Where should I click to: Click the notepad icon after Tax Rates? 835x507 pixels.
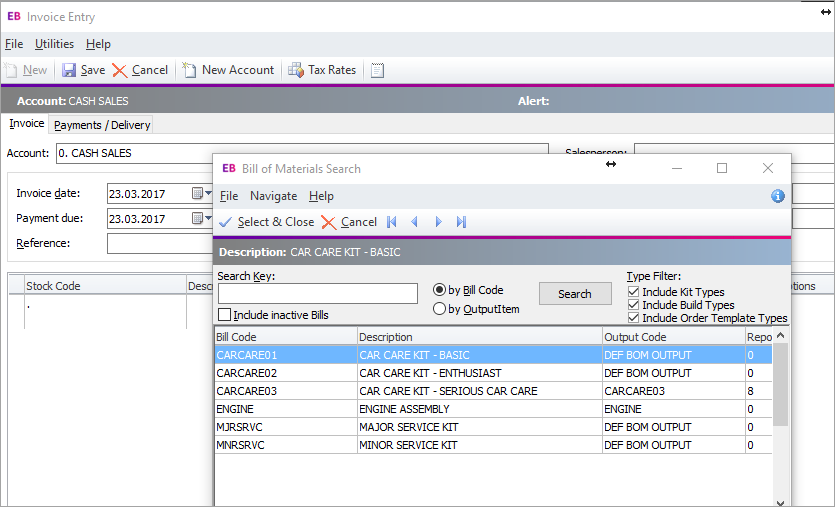(377, 70)
